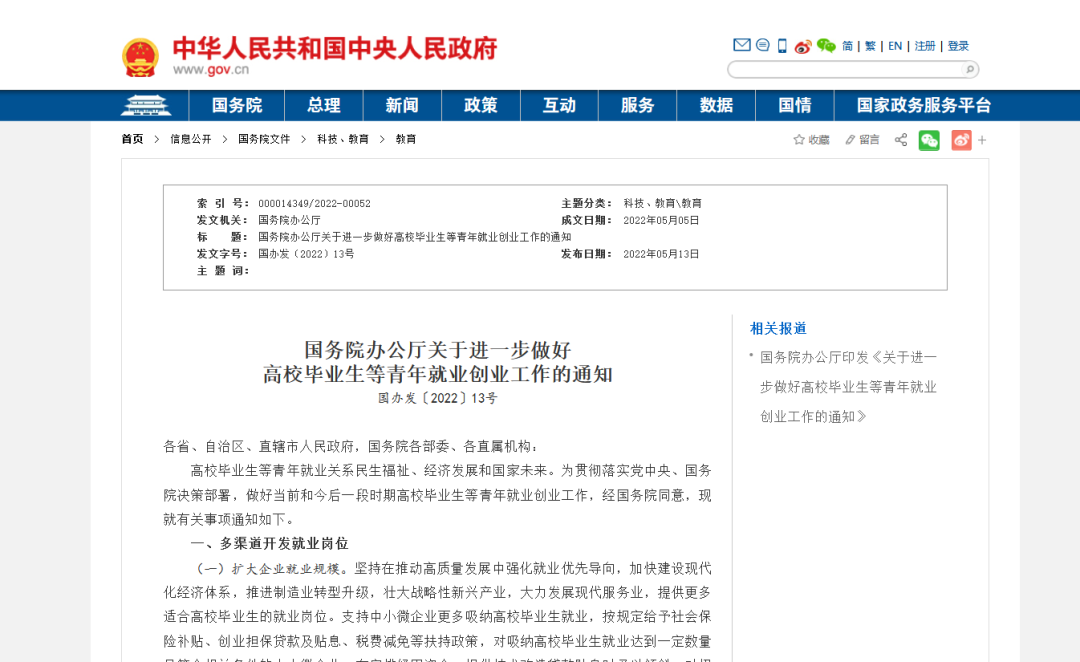Share the article via the red Weibo icon

click(x=960, y=140)
